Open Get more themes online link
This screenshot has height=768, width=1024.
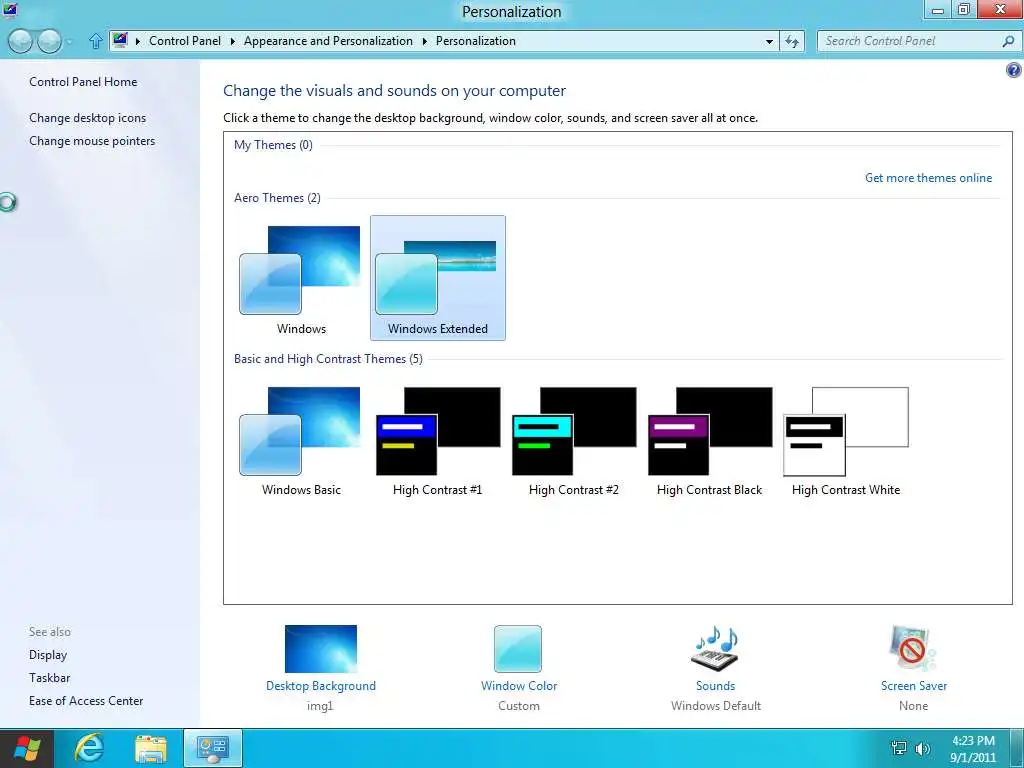[x=928, y=178]
